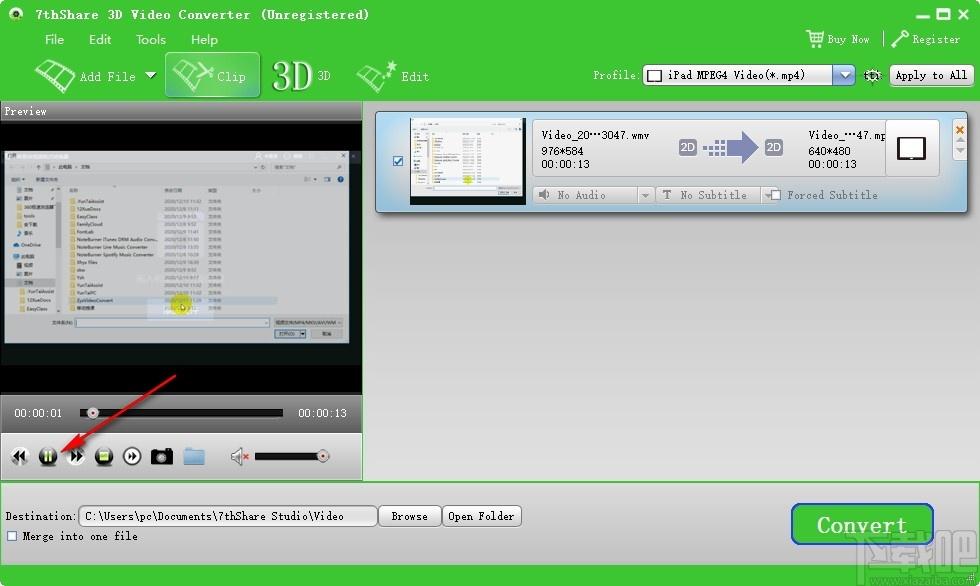Screen dimensions: 980x586
Task: Click the Buy Now cart link
Action: (838, 39)
